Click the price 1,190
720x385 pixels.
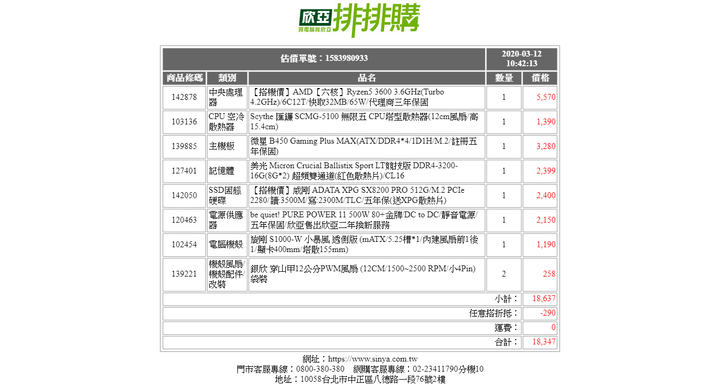tap(546, 244)
